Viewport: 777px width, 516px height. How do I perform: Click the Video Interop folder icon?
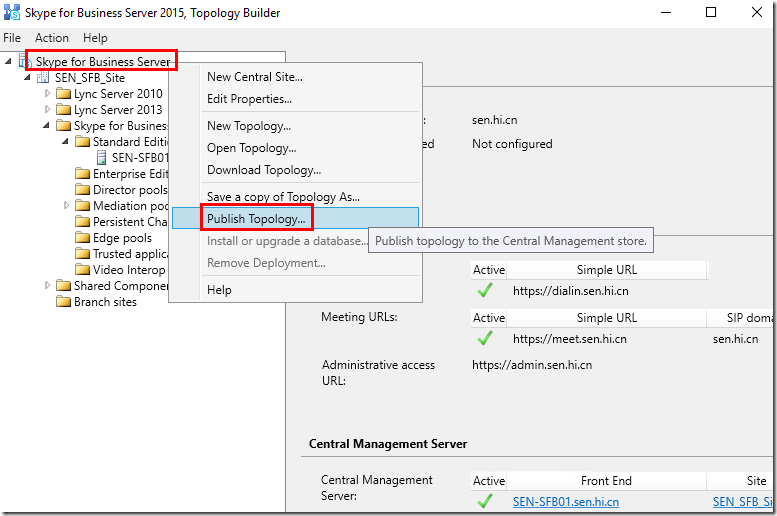click(82, 269)
